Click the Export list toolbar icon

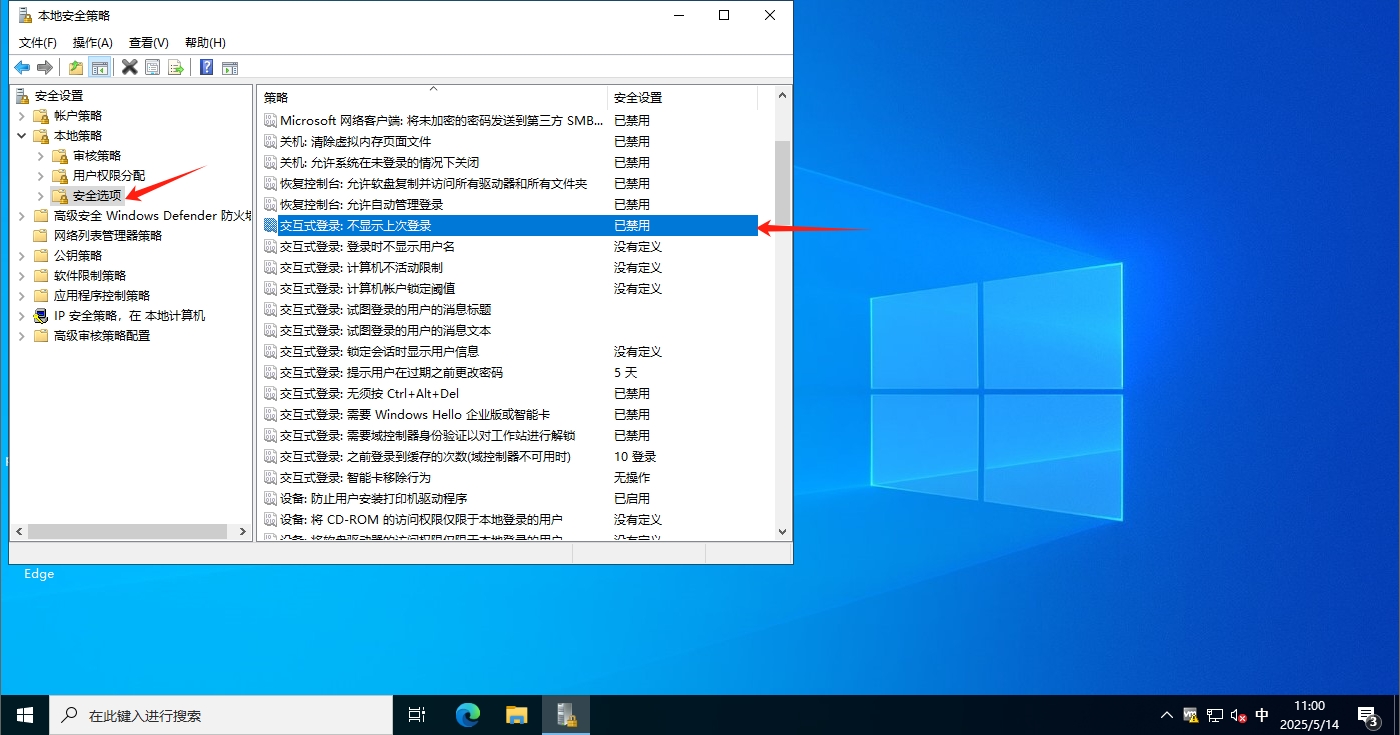click(176, 67)
